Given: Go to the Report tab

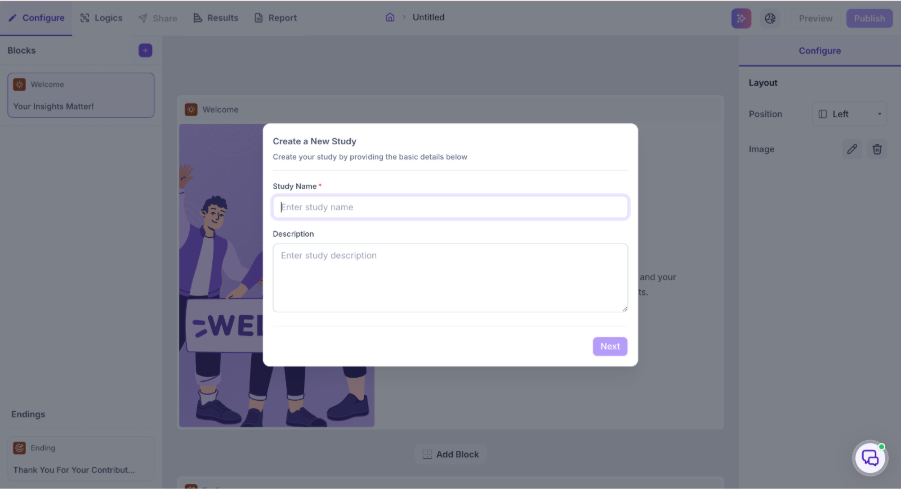Looking at the screenshot, I should [275, 18].
